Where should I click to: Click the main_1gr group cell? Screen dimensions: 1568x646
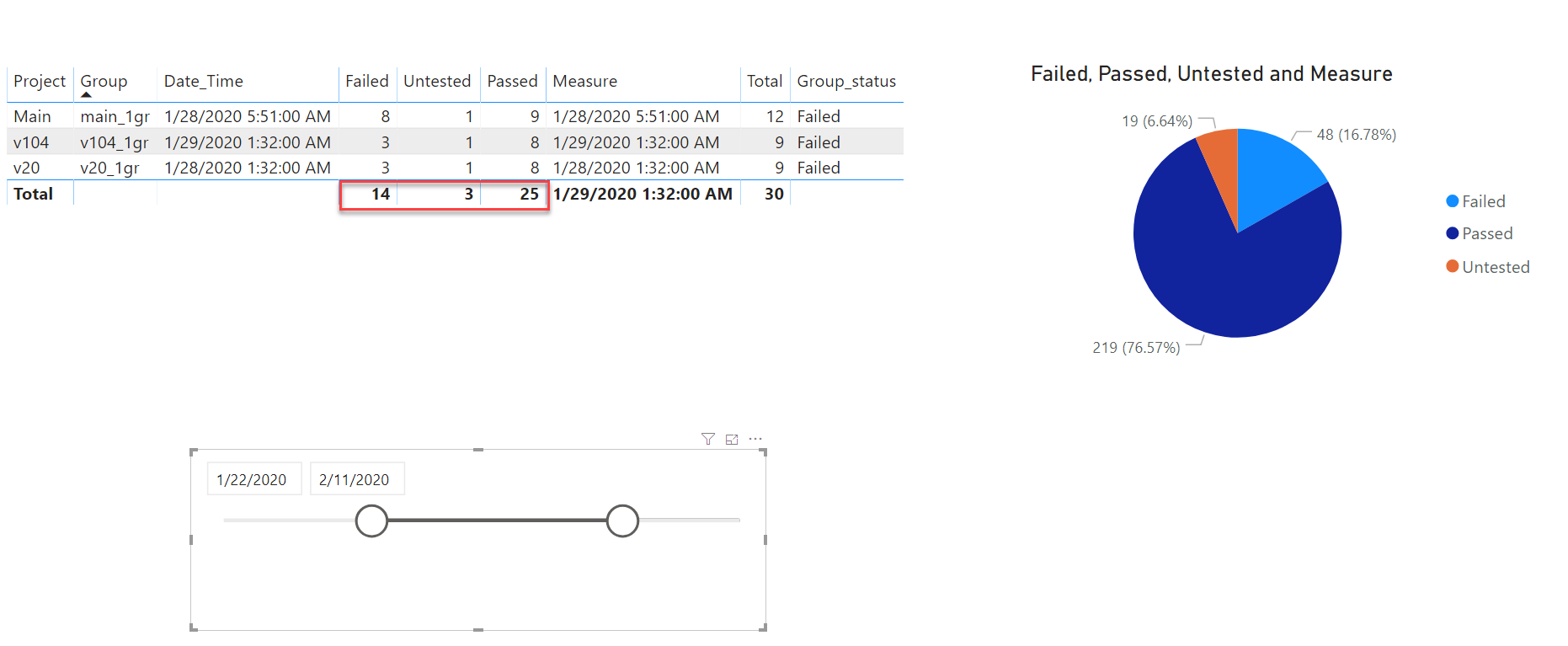point(115,116)
